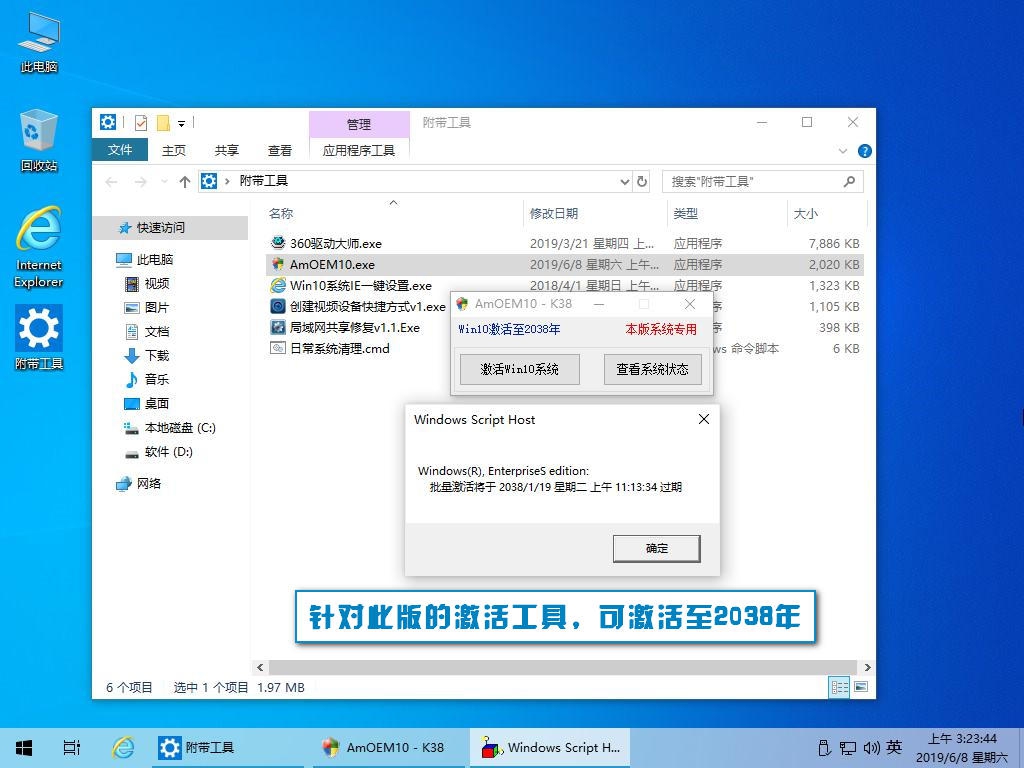Click the 激活Win10系统 button
This screenshot has height=768, width=1024.
520,369
